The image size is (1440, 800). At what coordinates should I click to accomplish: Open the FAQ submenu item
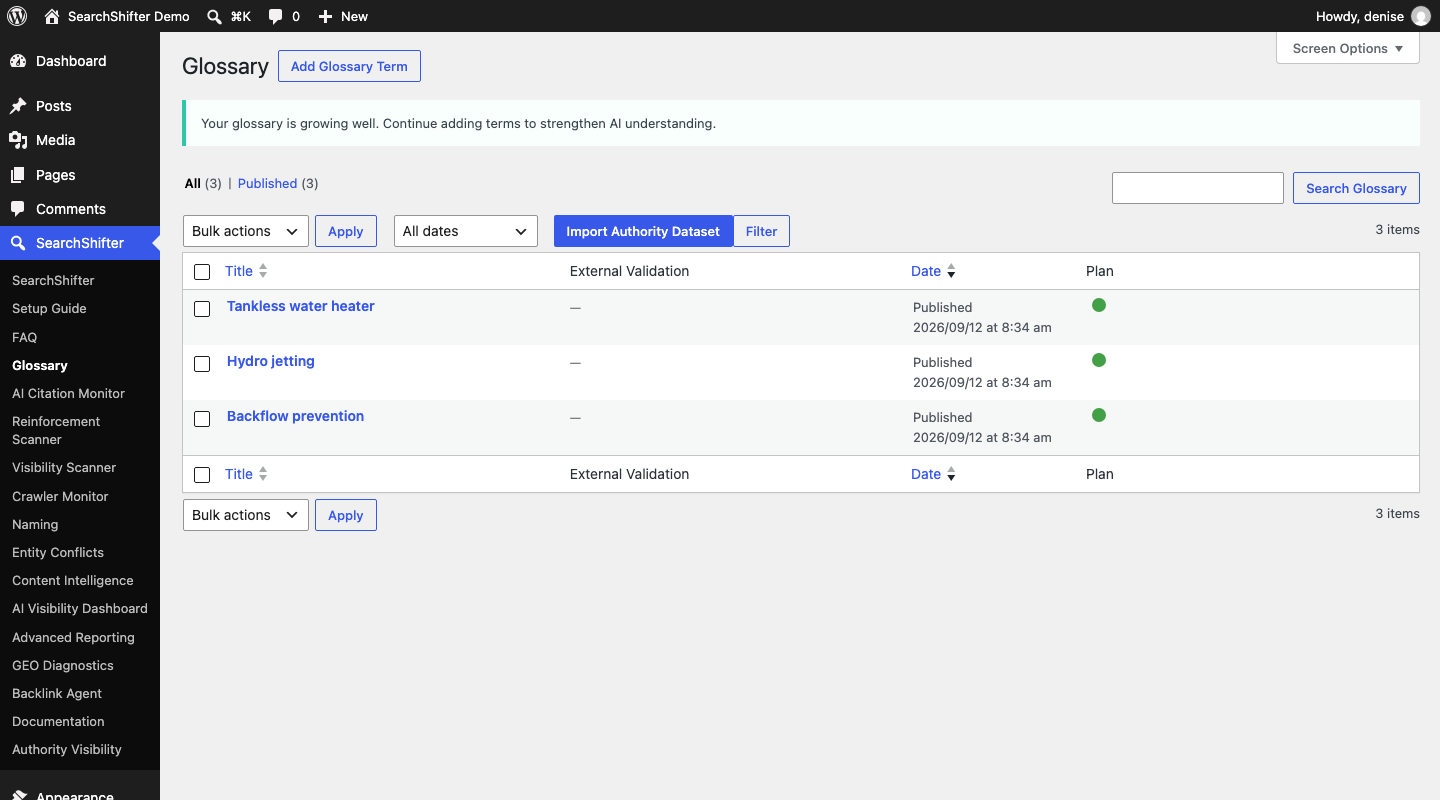point(24,337)
